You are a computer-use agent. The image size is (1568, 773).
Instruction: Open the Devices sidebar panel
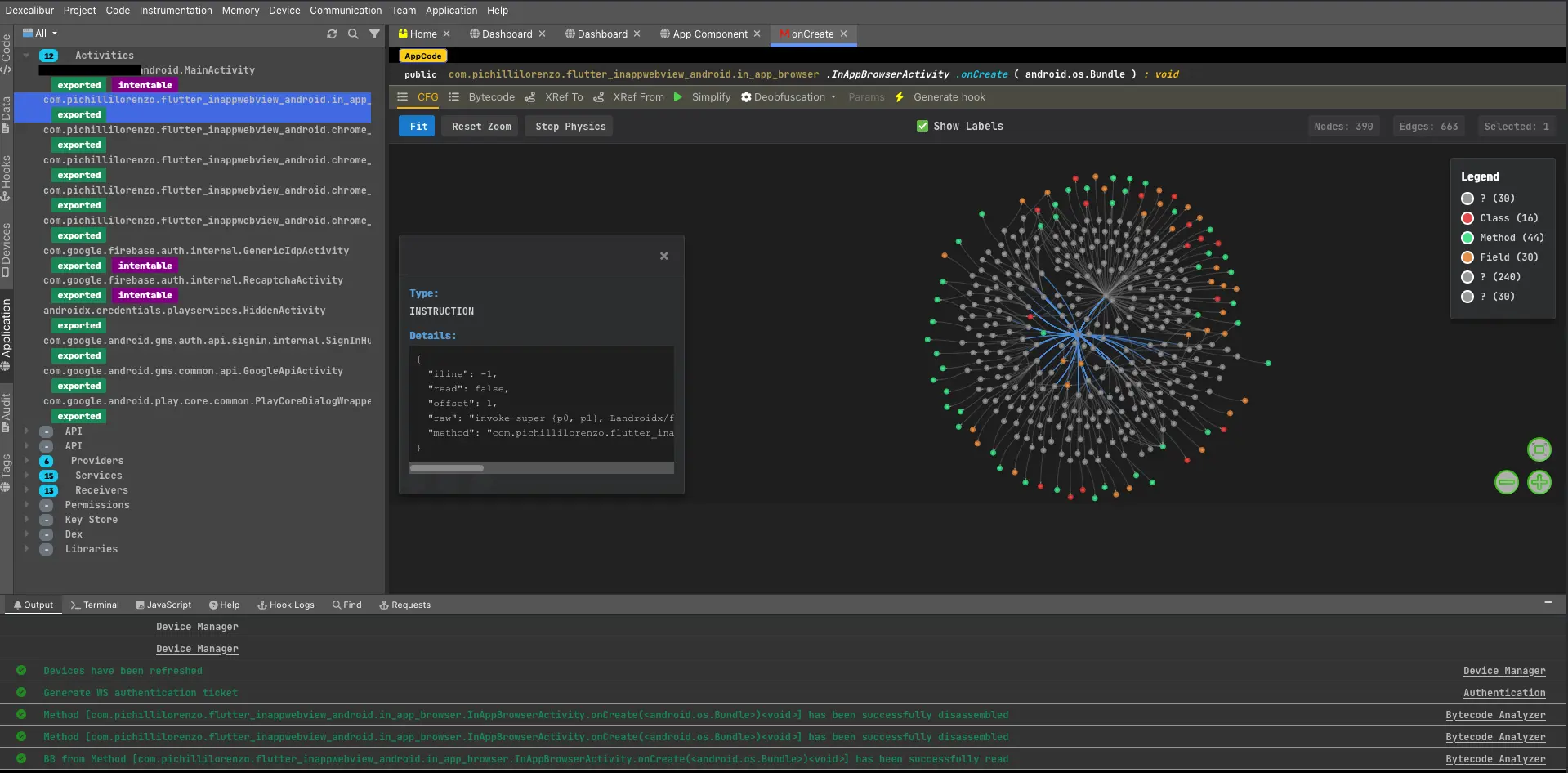click(7, 250)
